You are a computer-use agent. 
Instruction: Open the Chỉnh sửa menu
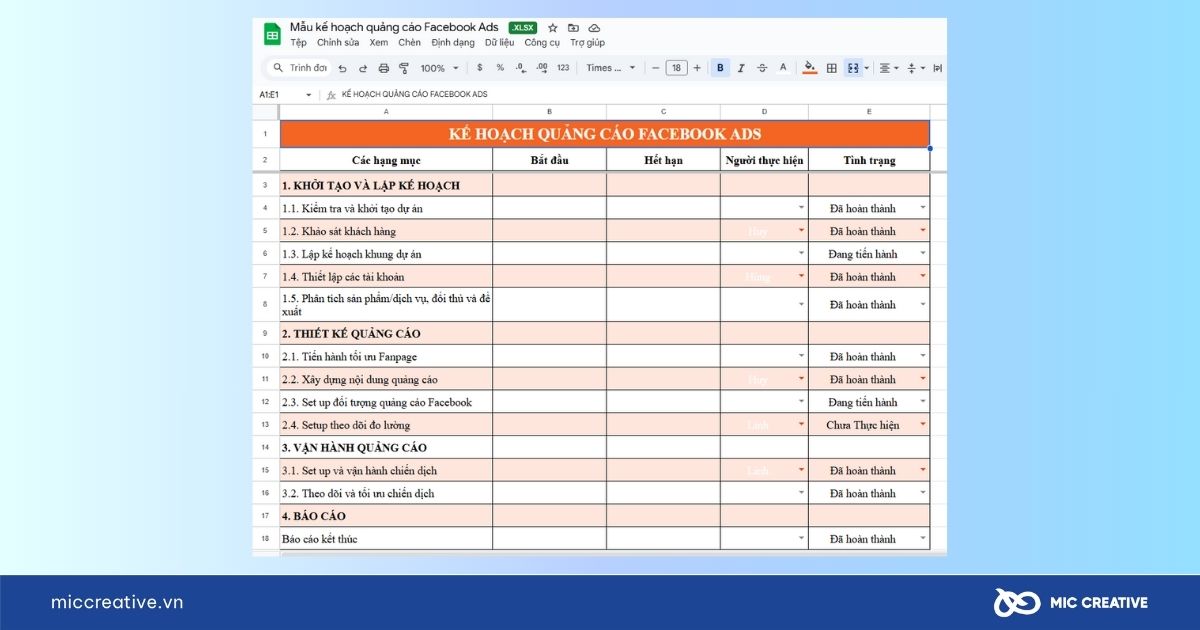pos(338,43)
